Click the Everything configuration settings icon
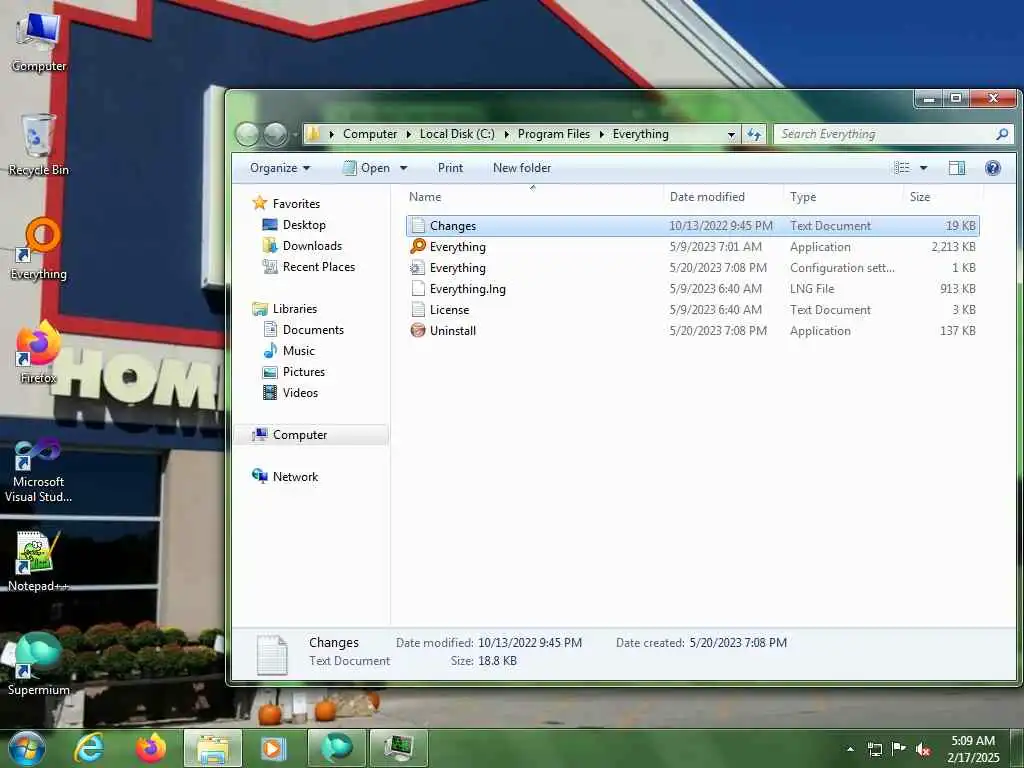The height and width of the screenshot is (768, 1024). [x=418, y=268]
